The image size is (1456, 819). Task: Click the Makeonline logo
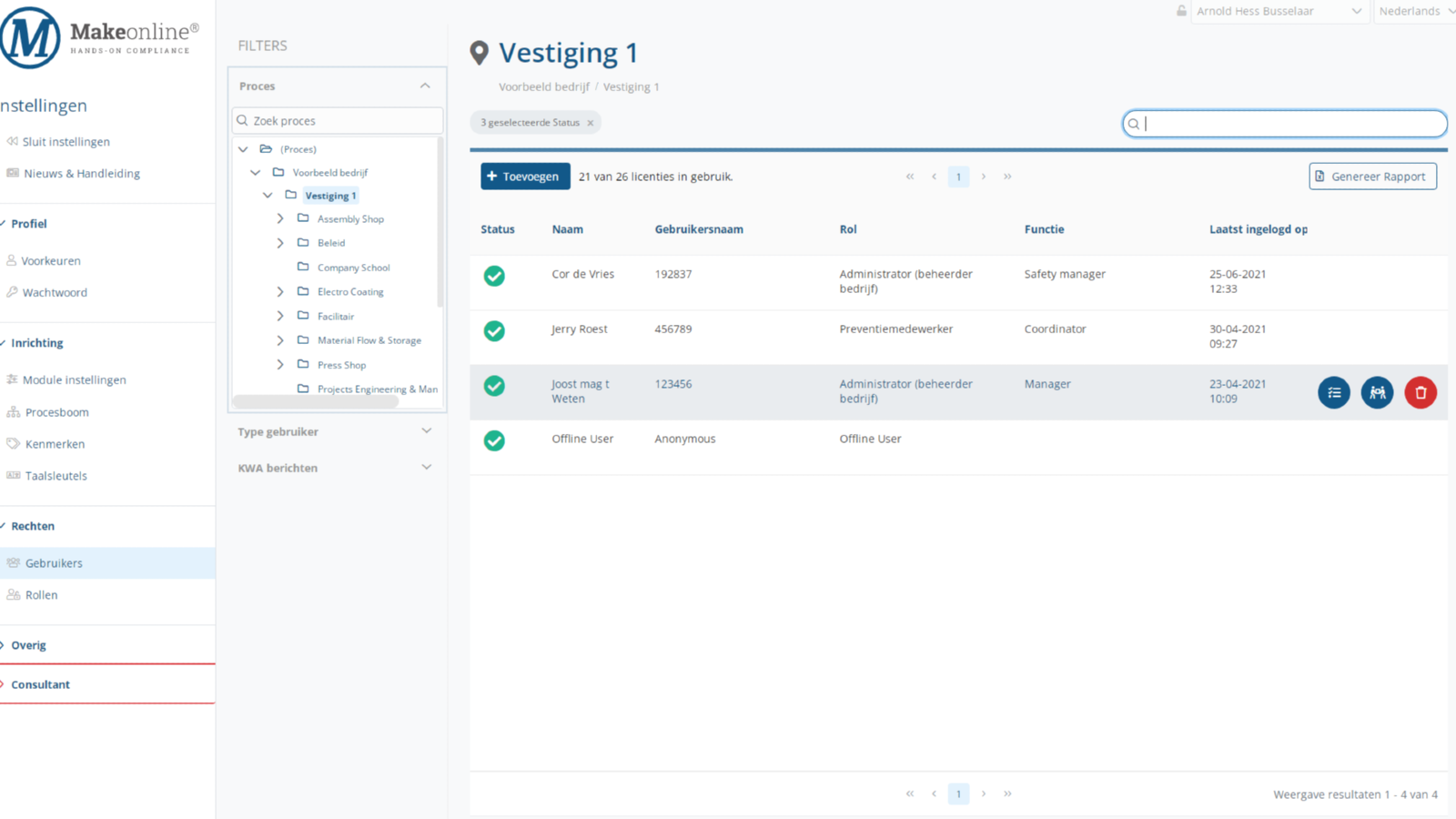(98, 38)
